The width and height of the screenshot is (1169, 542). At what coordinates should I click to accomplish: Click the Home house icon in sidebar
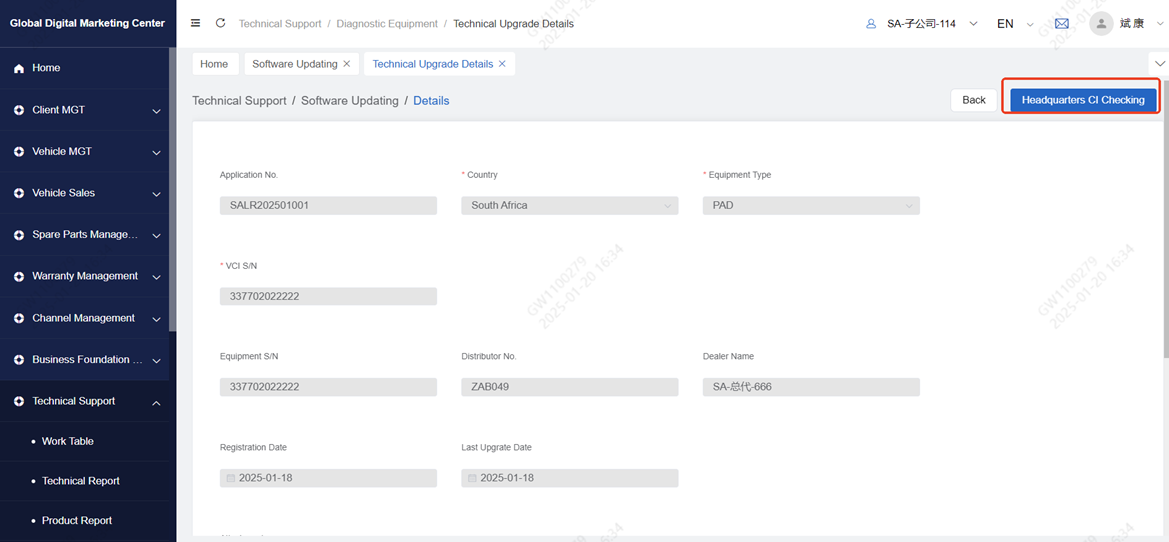click(19, 68)
